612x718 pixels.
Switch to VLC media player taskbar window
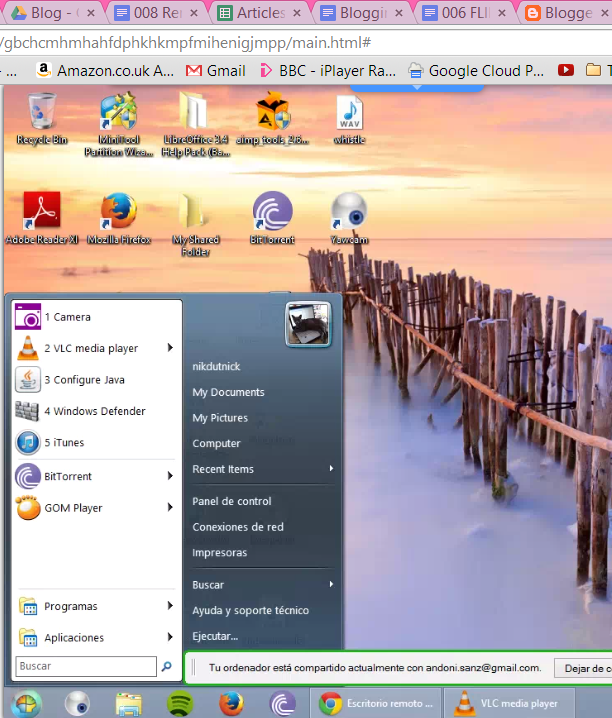(509, 703)
